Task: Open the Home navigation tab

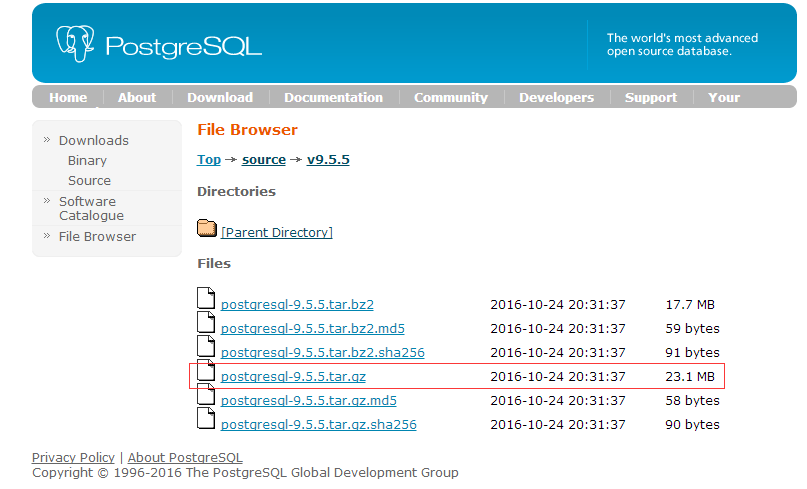Action: point(68,97)
